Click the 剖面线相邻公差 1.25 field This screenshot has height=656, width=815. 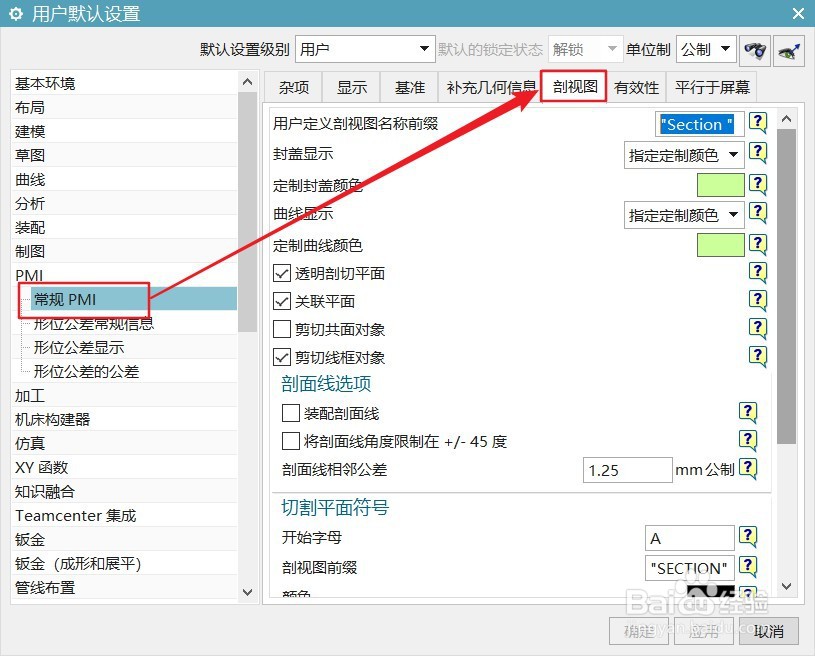coord(627,470)
